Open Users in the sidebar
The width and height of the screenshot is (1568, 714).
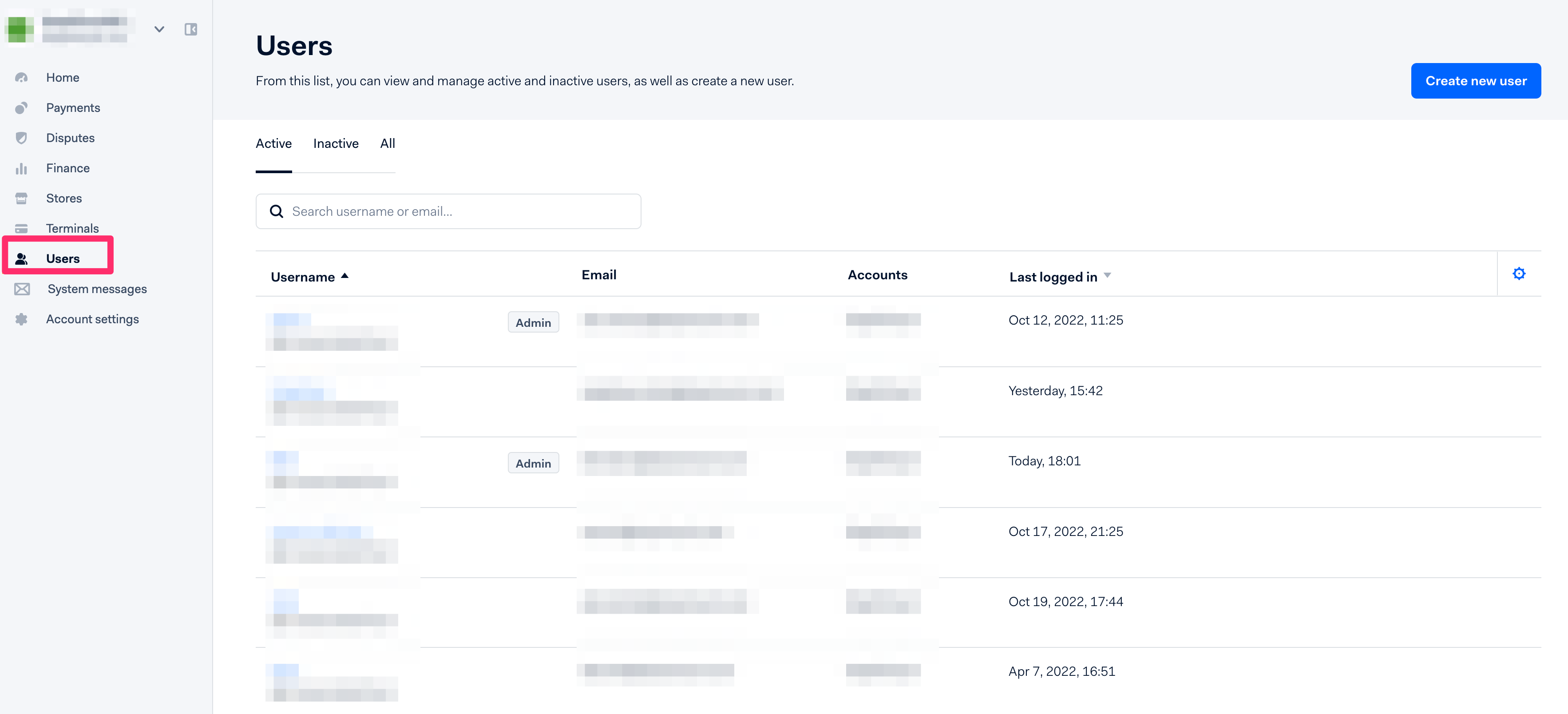click(x=63, y=259)
